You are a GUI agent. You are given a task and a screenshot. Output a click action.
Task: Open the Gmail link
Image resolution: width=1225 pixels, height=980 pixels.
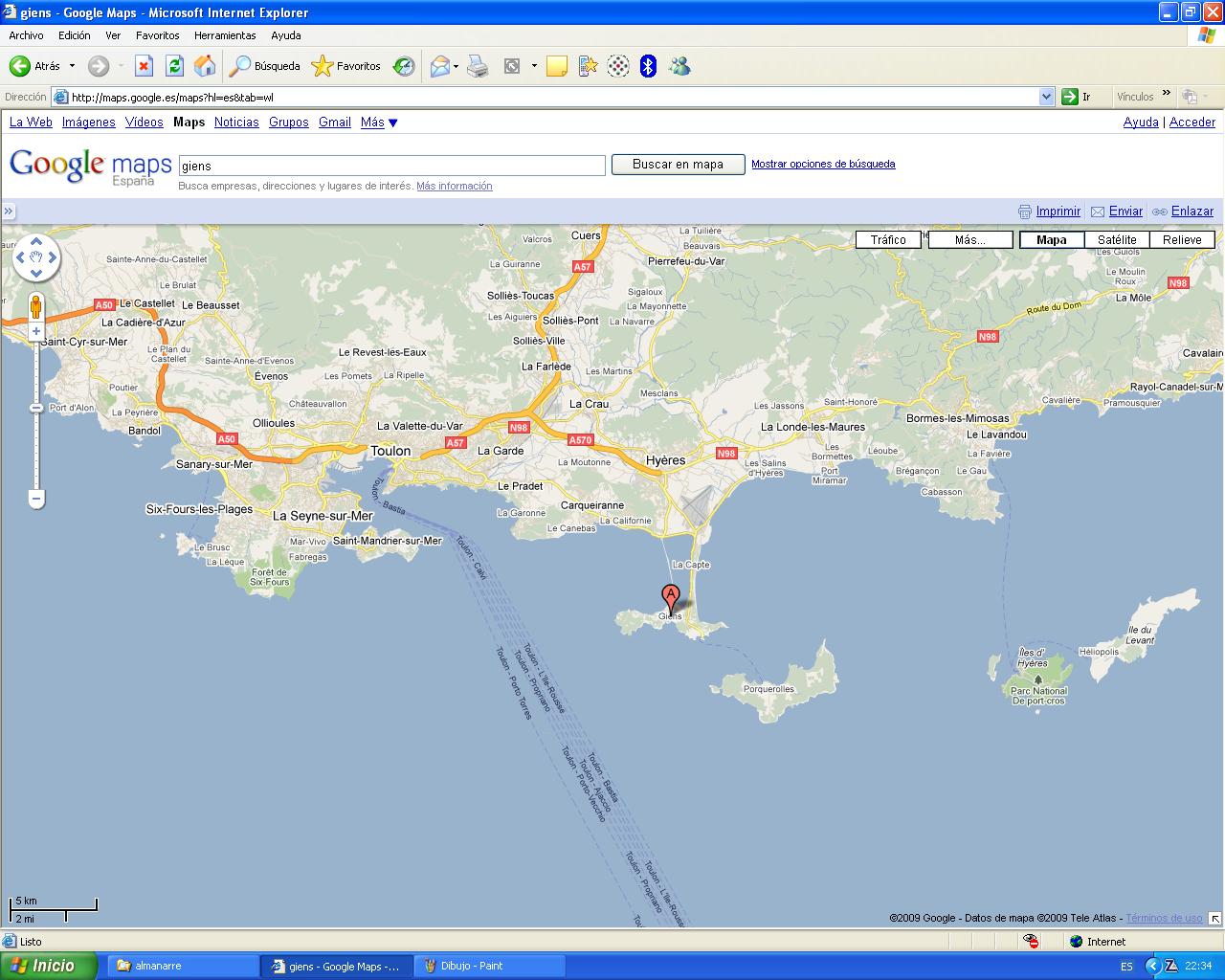tap(334, 122)
